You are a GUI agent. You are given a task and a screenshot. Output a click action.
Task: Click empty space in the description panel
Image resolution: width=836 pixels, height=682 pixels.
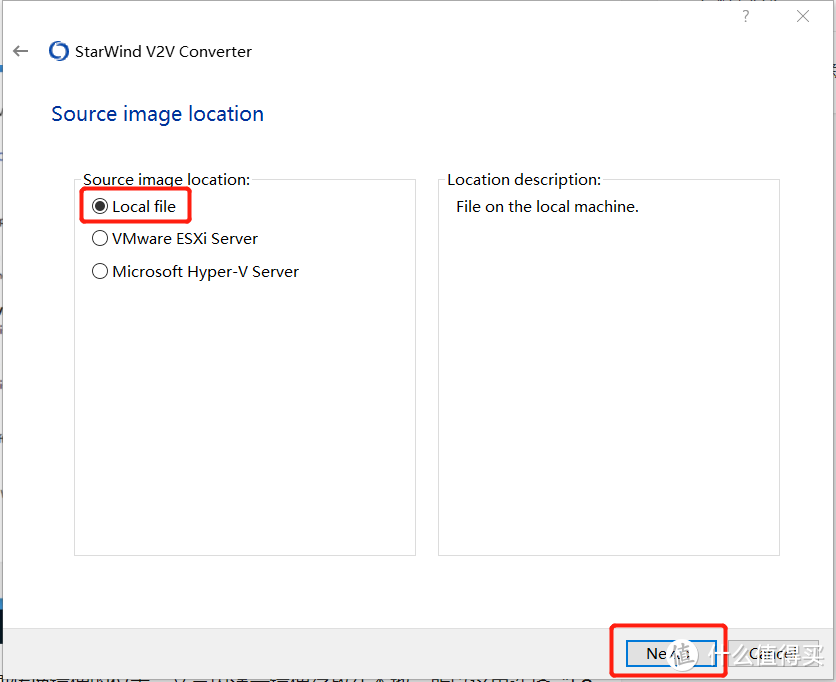[608, 400]
